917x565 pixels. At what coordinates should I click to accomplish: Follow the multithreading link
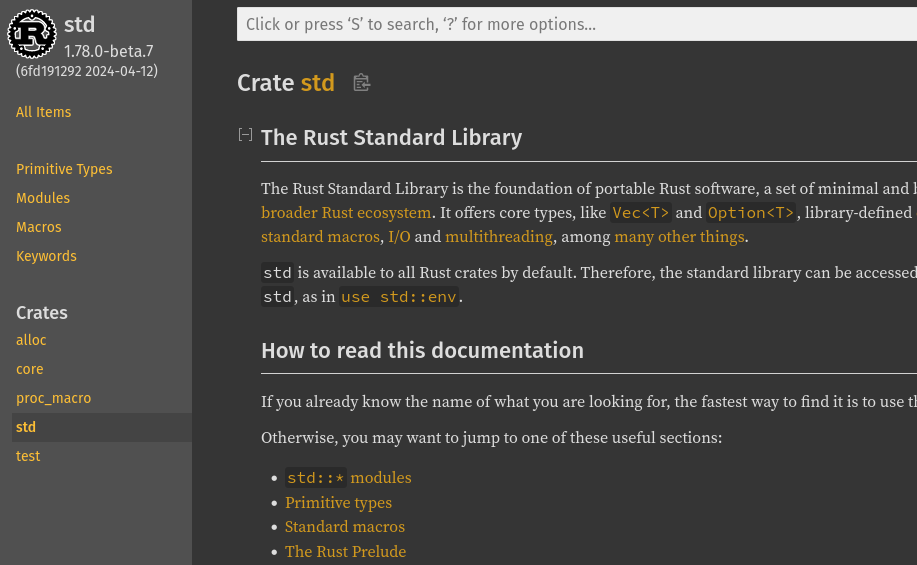coord(499,236)
